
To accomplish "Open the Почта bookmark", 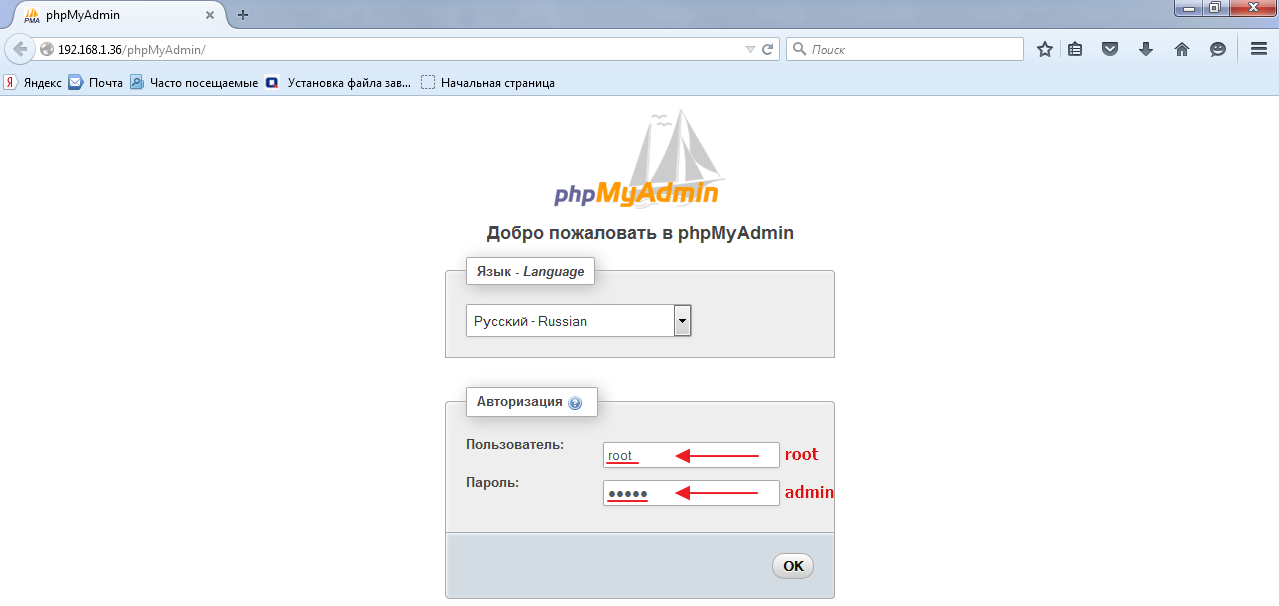I will (x=96, y=83).
